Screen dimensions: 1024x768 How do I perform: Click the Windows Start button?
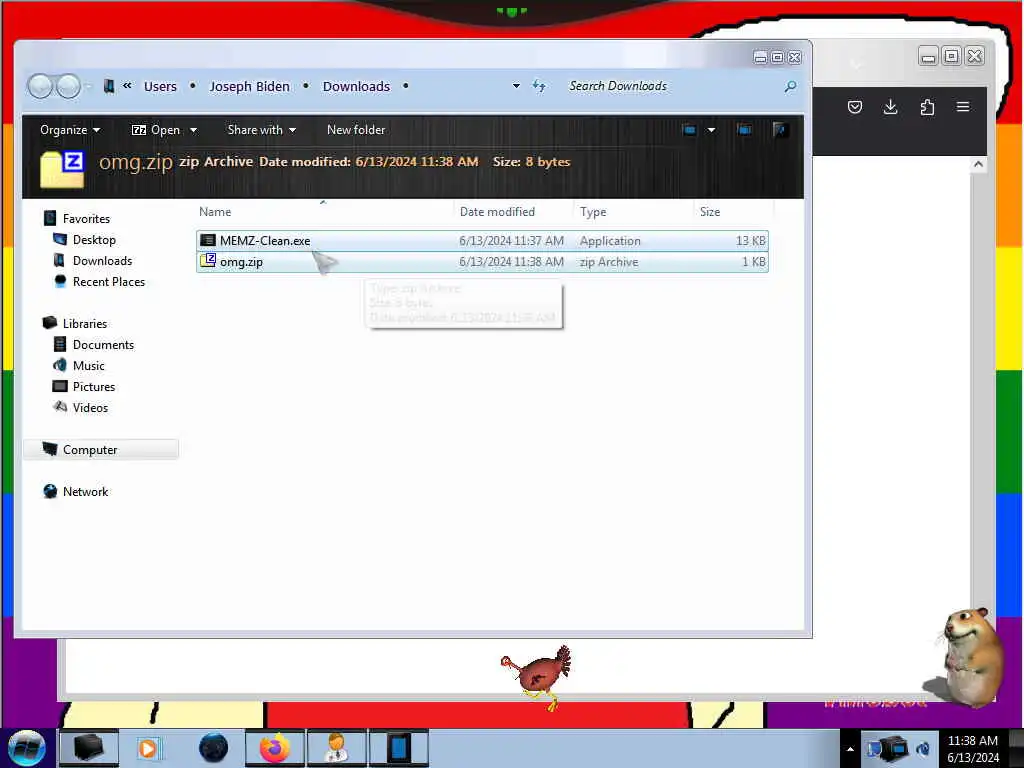click(26, 748)
